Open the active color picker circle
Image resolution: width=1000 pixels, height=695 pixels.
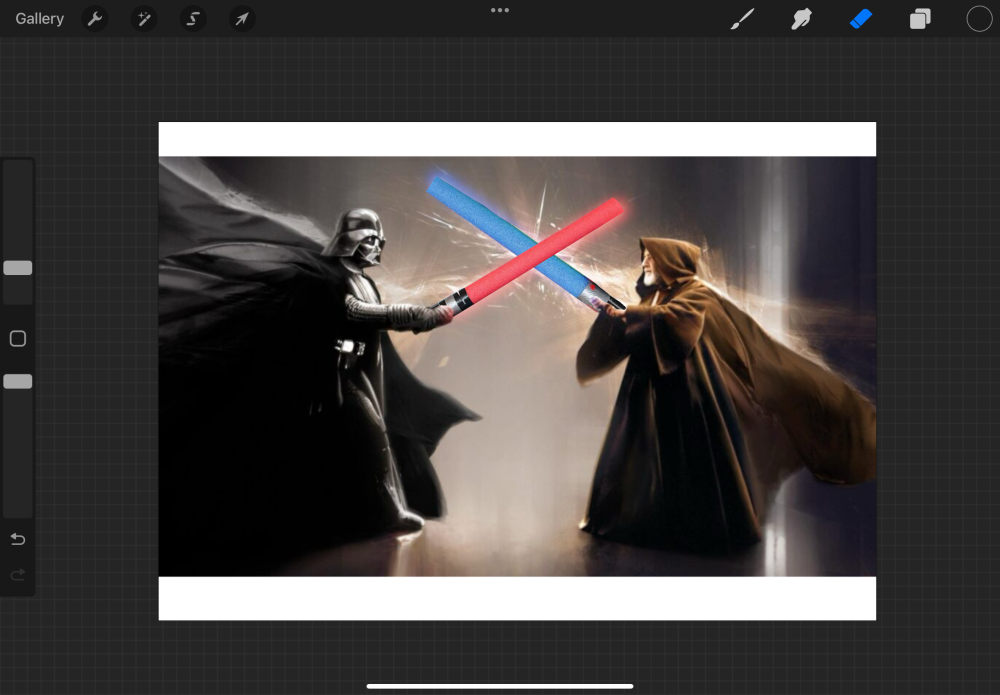point(979,19)
